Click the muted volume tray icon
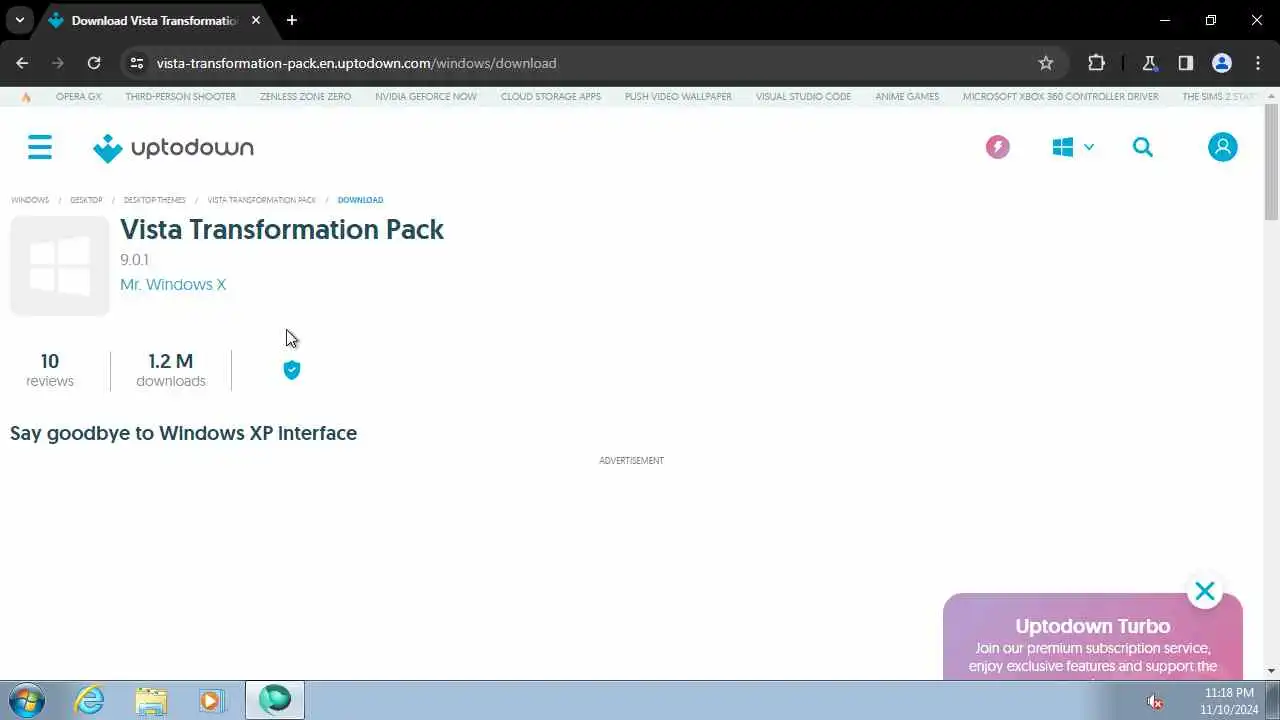Screen dimensions: 1280x720 pos(1154,701)
